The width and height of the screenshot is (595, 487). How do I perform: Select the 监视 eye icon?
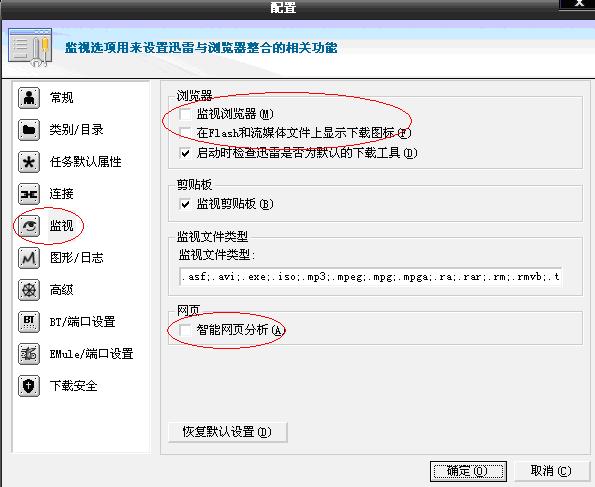tap(29, 226)
